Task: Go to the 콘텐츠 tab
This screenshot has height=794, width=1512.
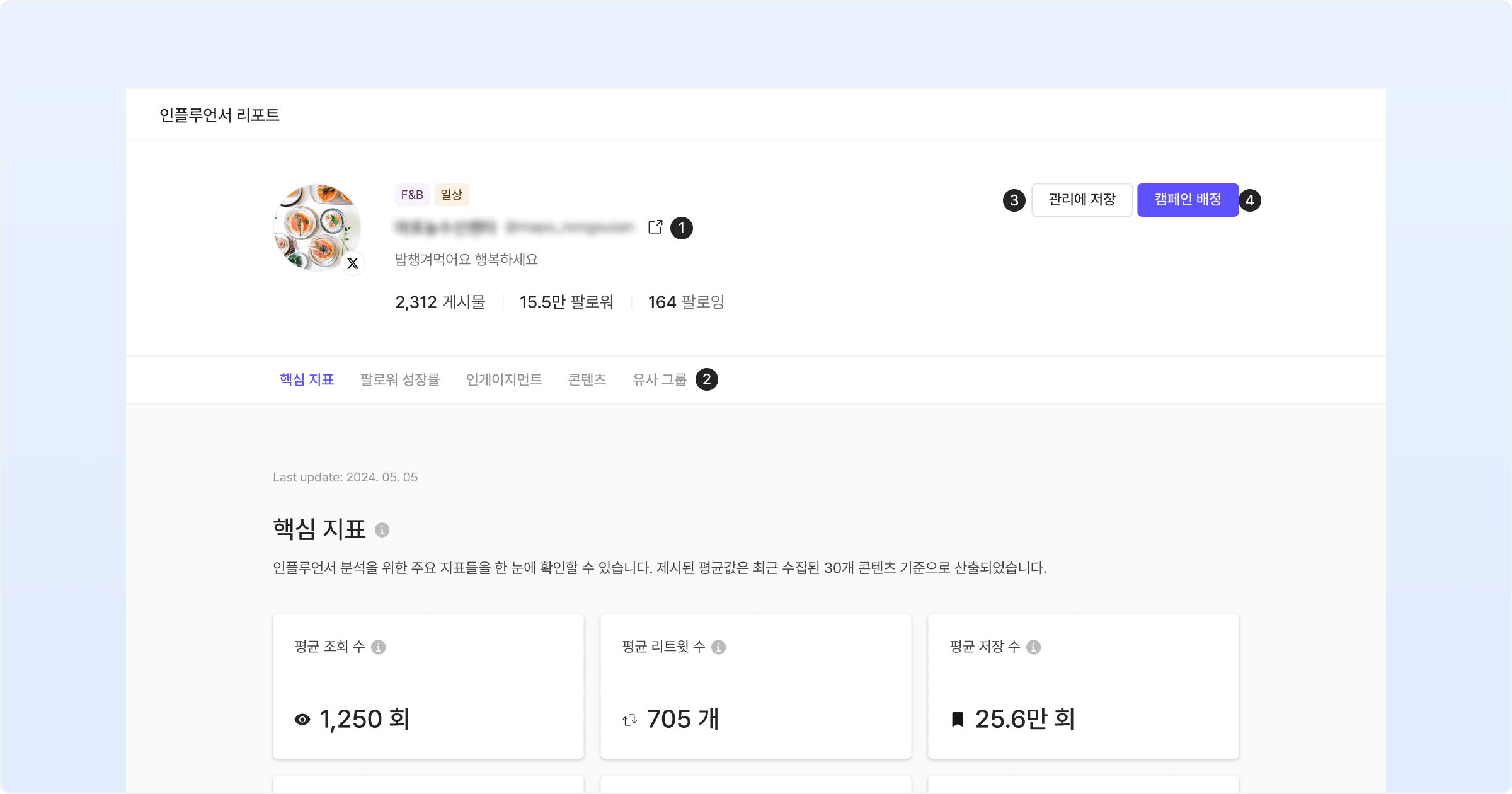Action: [x=587, y=379]
